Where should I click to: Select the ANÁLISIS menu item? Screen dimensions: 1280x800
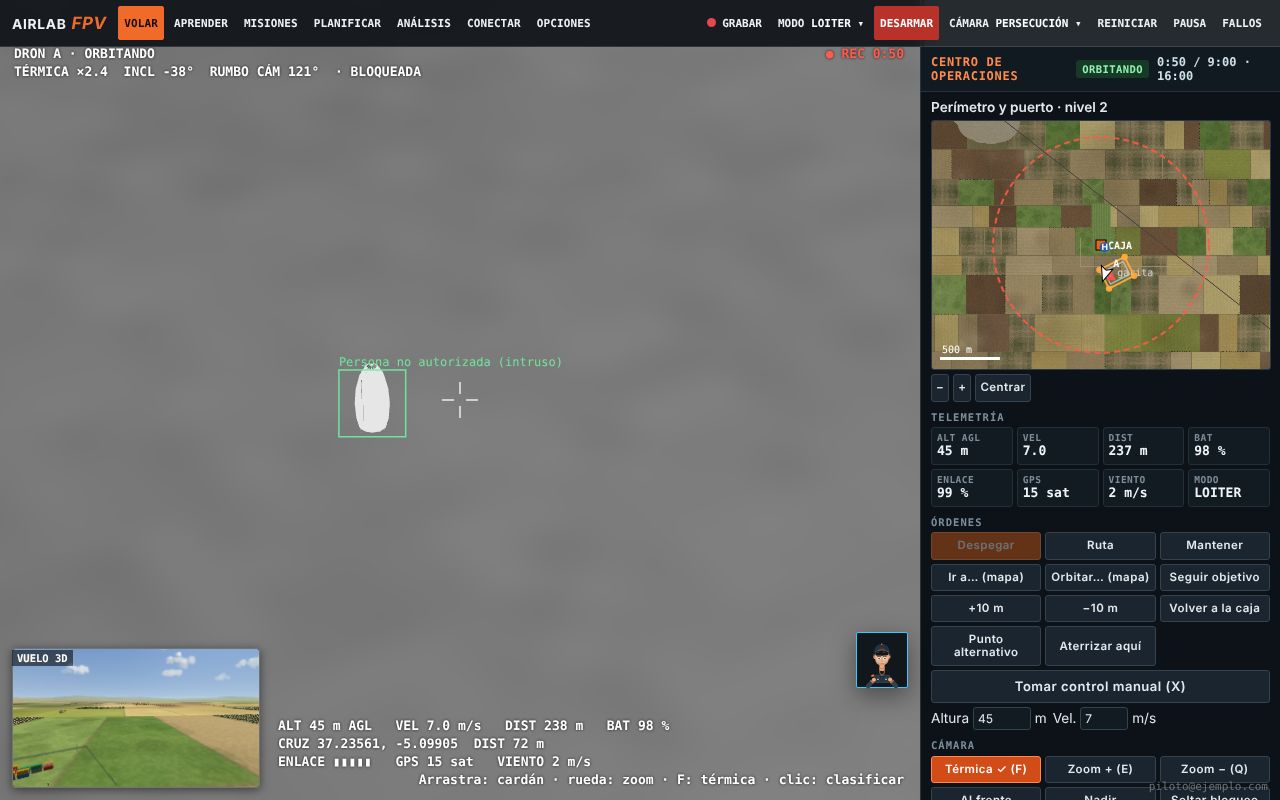pos(424,23)
